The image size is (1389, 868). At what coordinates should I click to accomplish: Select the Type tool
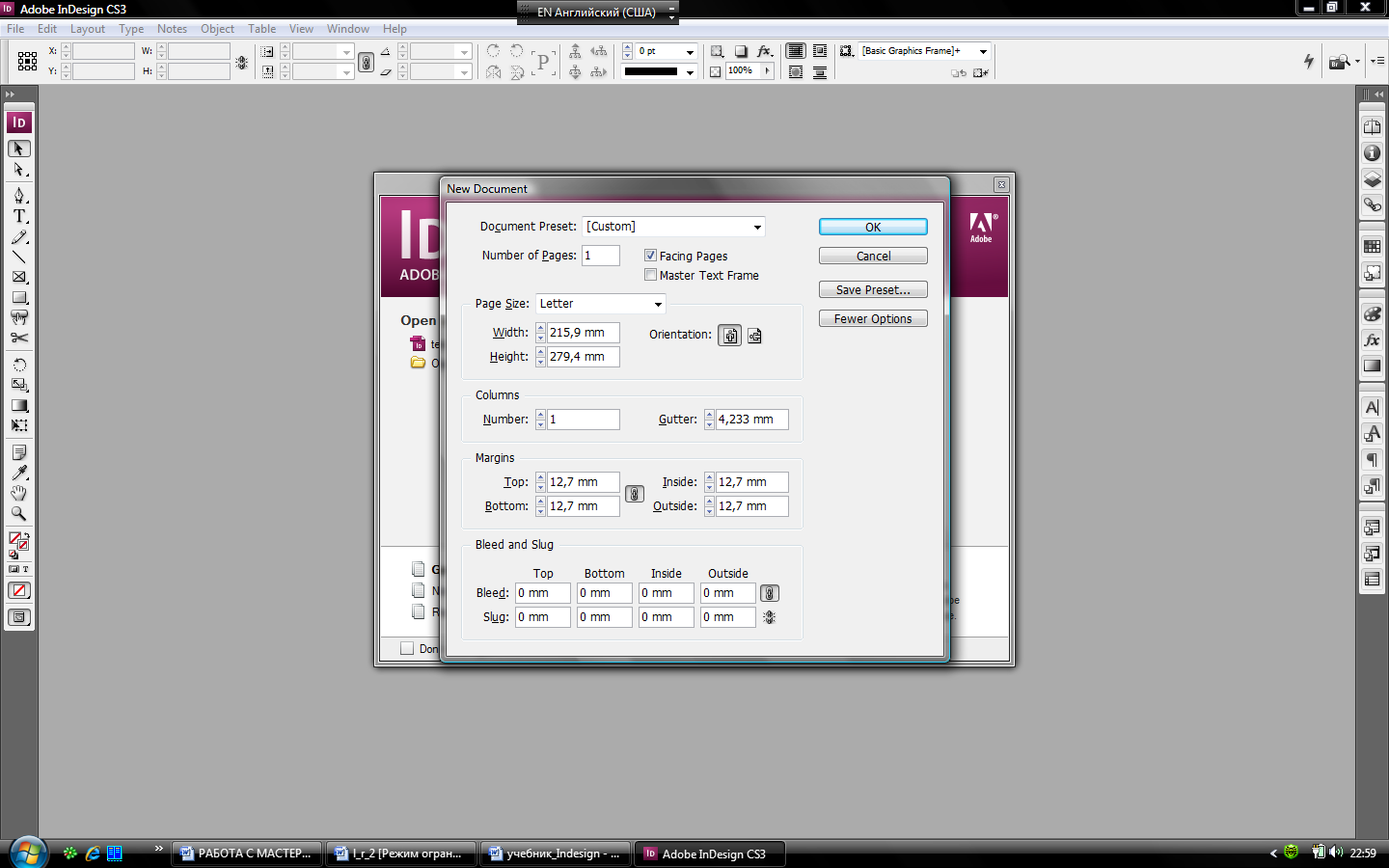19,216
